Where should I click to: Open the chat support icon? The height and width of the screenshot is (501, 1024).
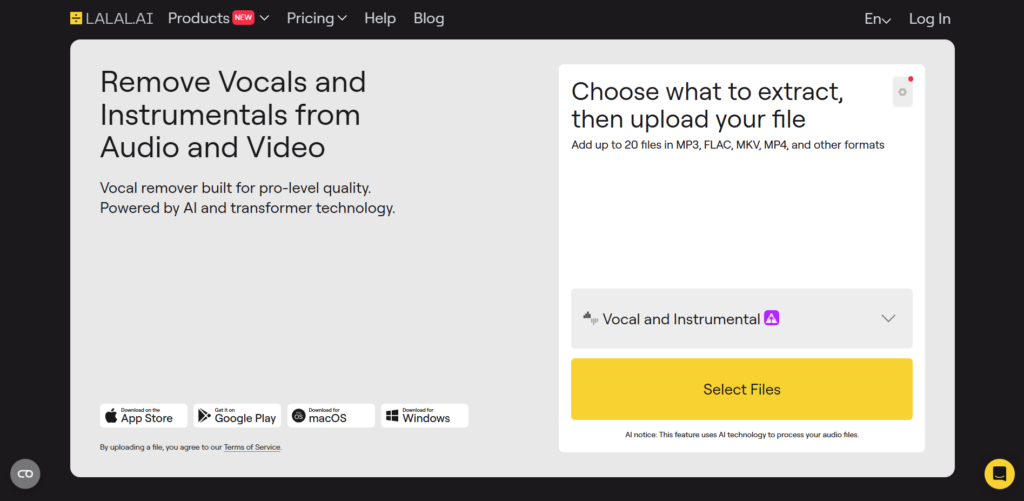click(x=999, y=474)
